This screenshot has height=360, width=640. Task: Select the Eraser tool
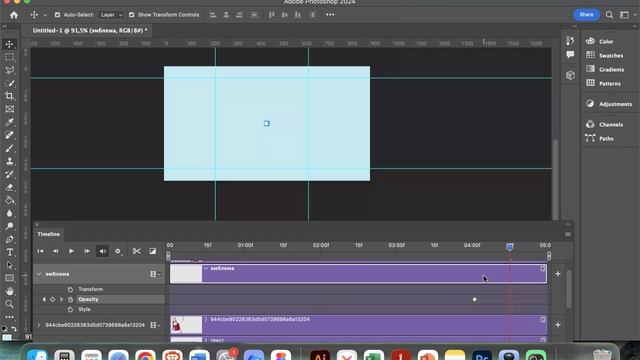pyautogui.click(x=9, y=187)
